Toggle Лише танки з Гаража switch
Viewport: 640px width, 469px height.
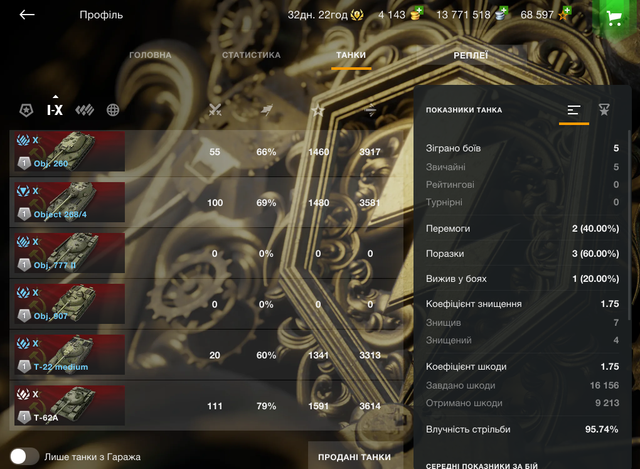click(24, 456)
